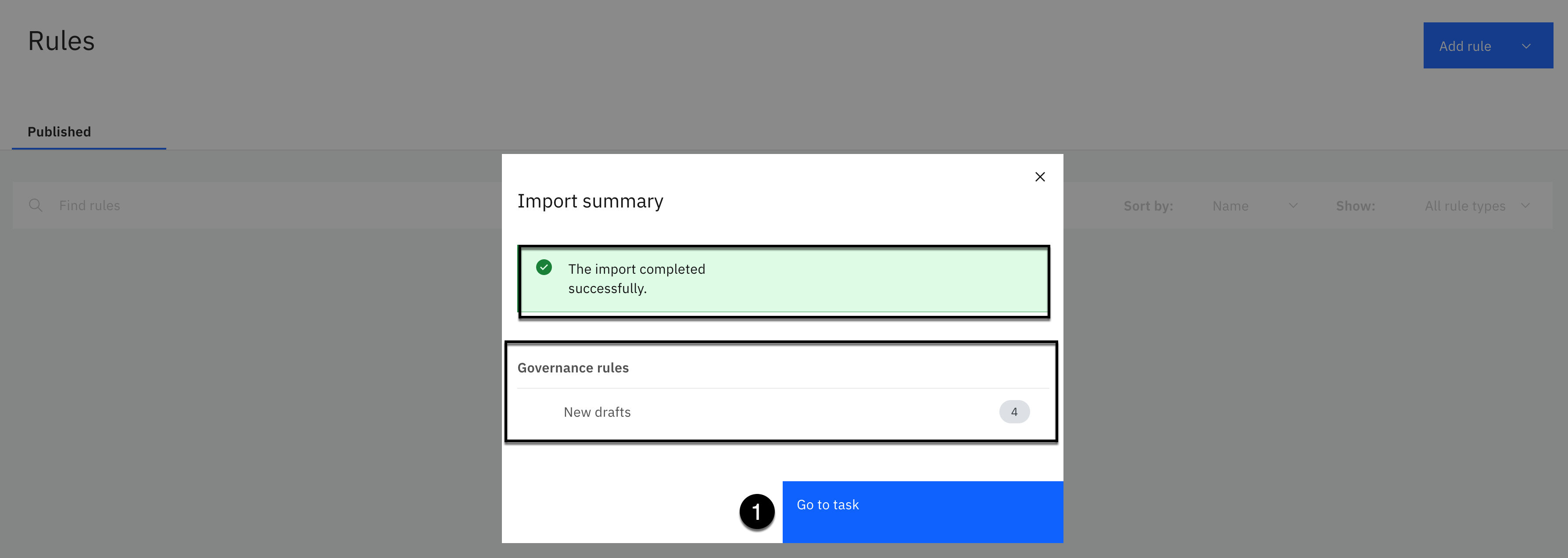Click the Sort by label
This screenshot has width=1568, height=558.
point(1148,206)
